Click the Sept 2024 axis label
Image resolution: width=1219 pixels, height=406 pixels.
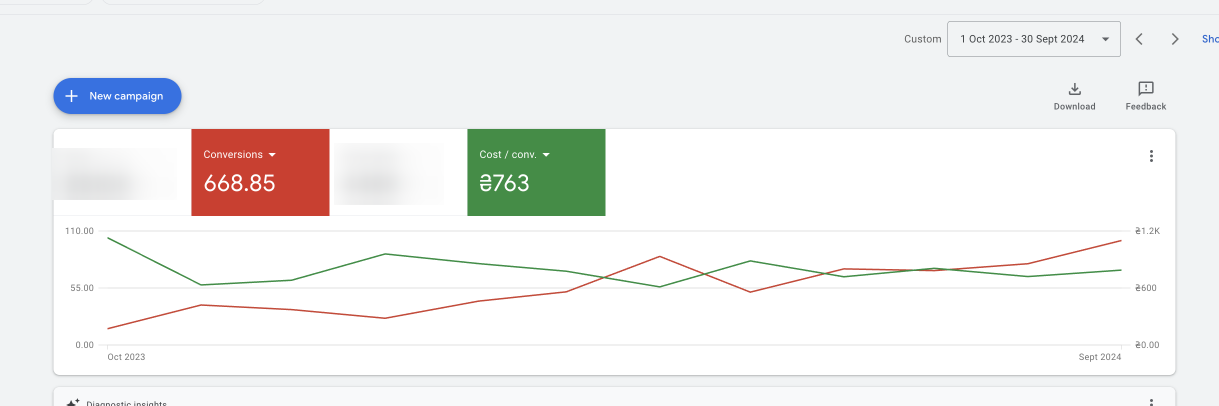tap(1100, 357)
